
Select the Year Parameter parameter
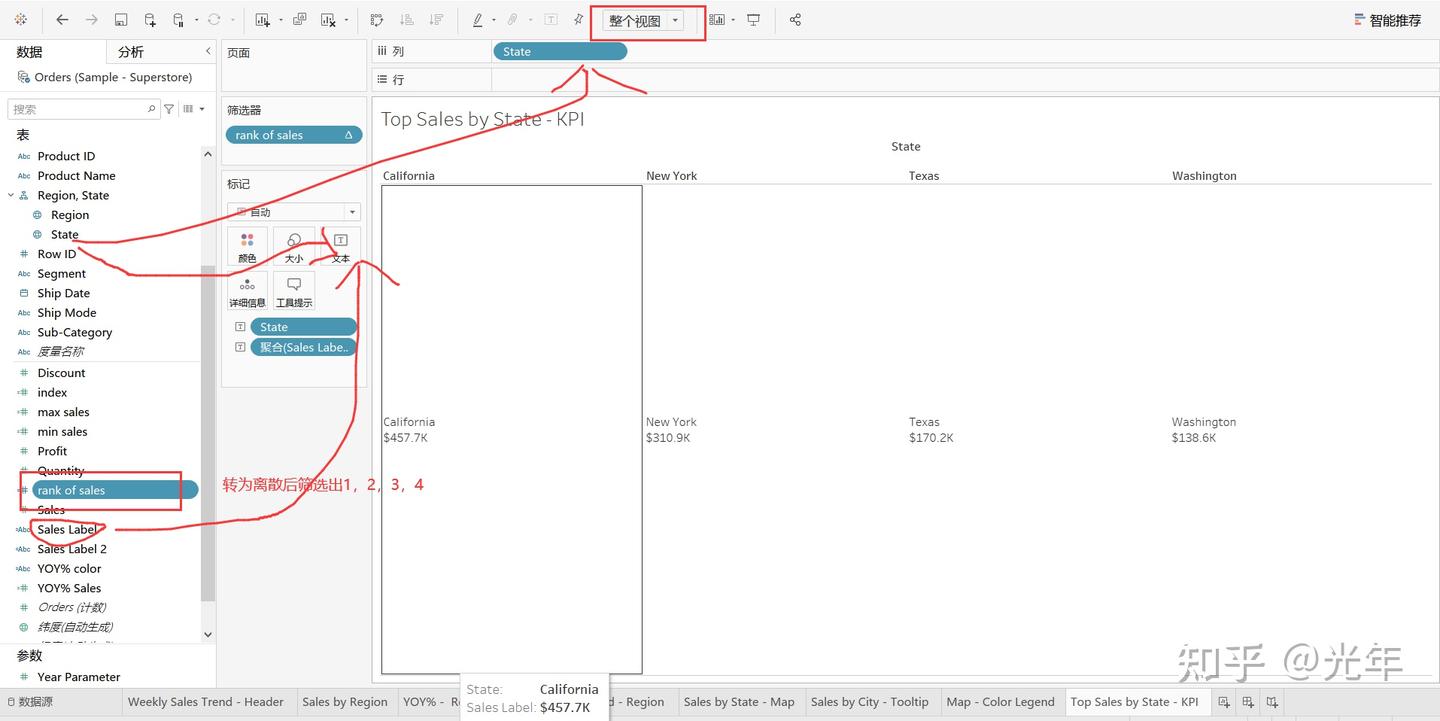coord(78,677)
